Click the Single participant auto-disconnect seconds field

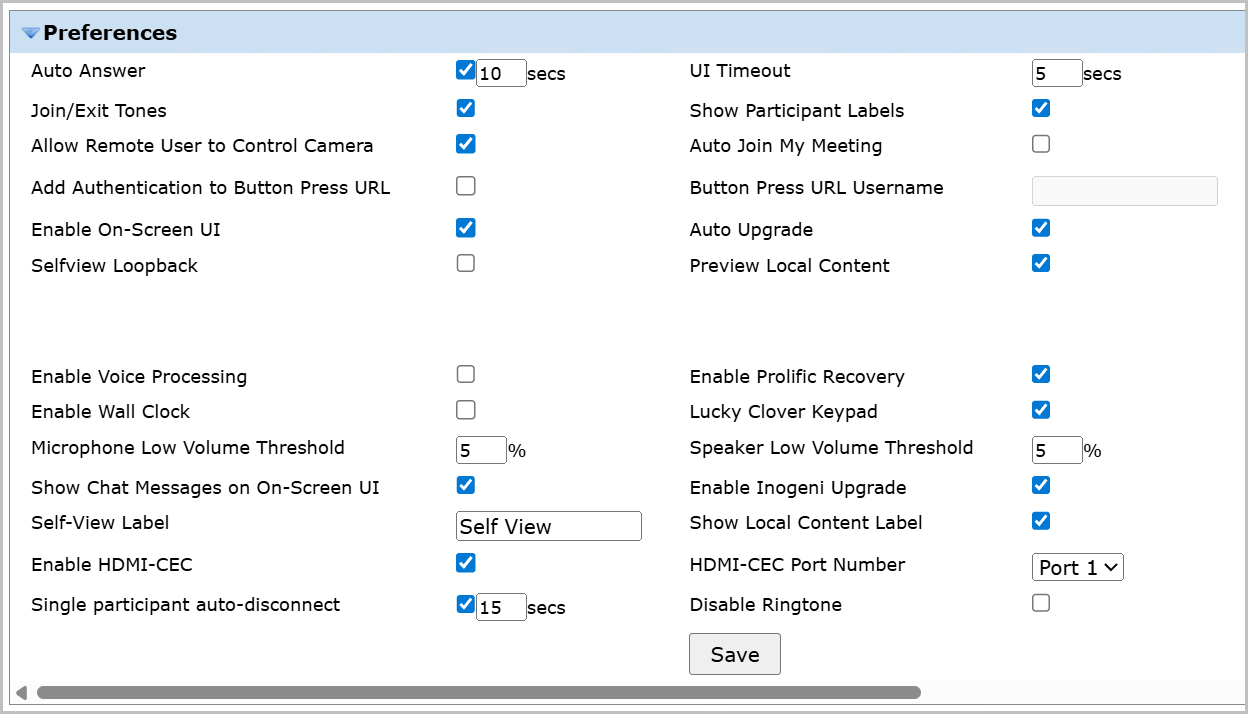coord(501,607)
